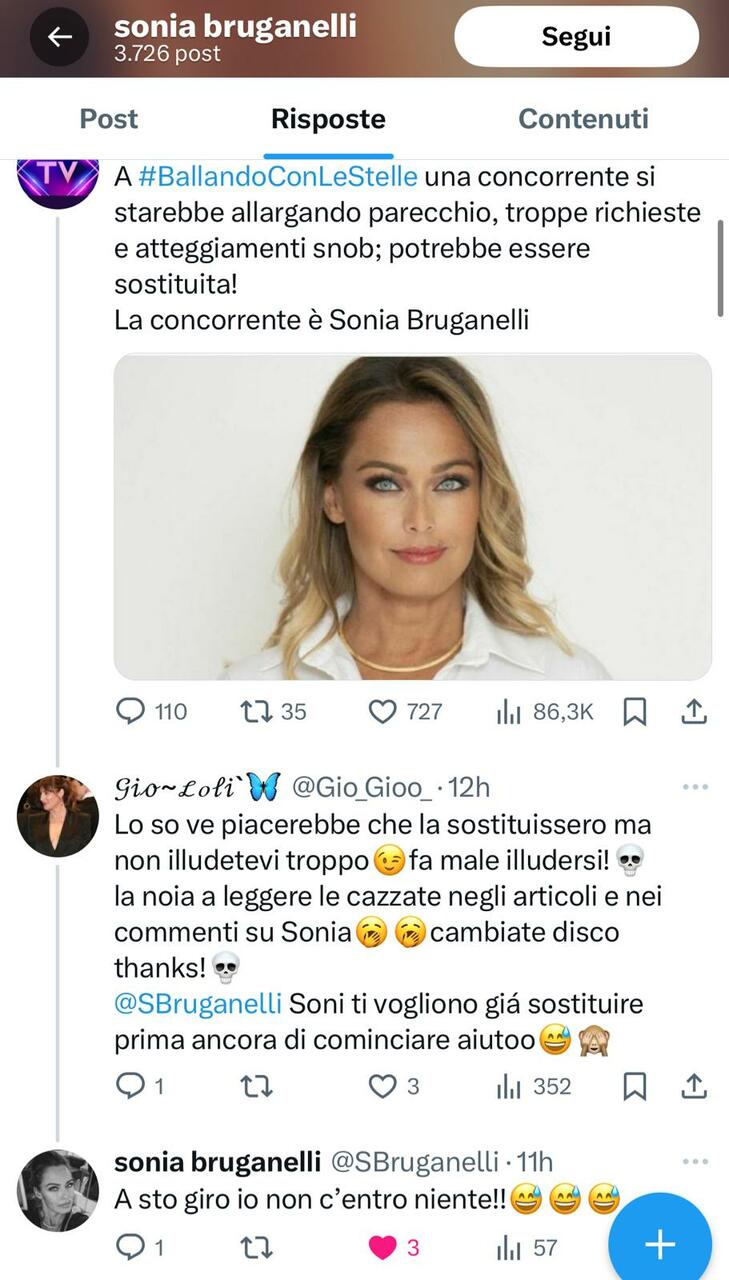Share the BallandoConLeStelle post
The width and height of the screenshot is (729, 1280).
tap(695, 711)
